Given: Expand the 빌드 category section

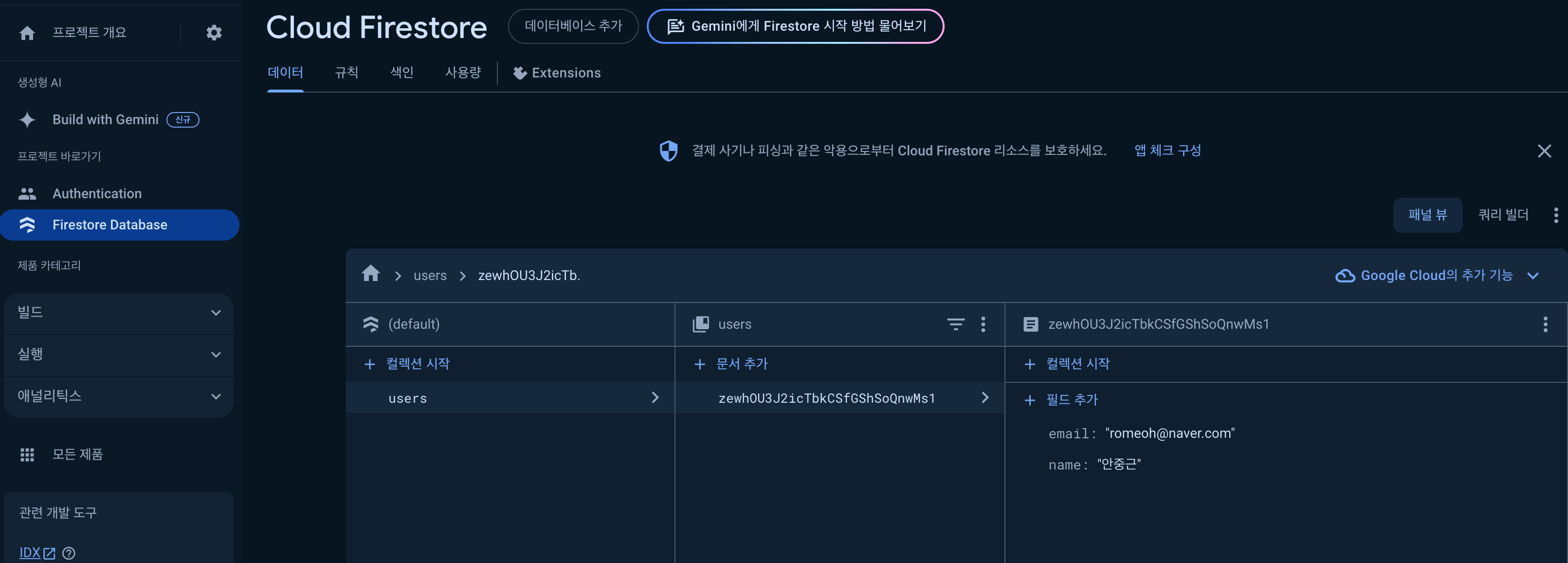Looking at the screenshot, I should [x=119, y=313].
